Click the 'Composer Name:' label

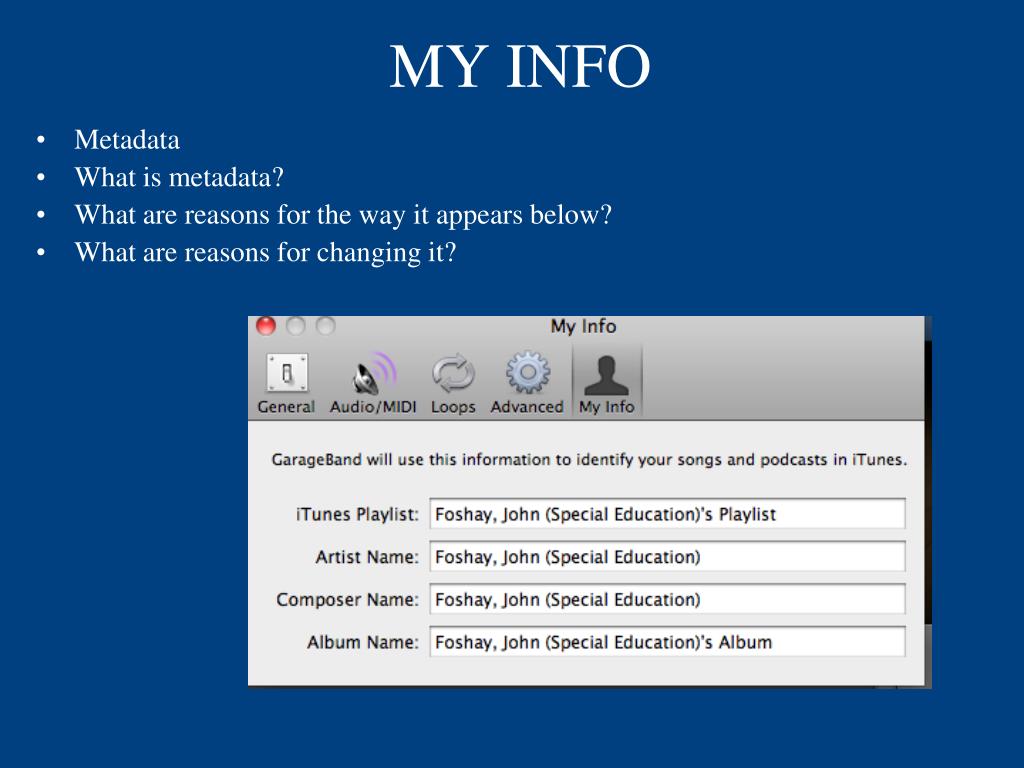(347, 600)
